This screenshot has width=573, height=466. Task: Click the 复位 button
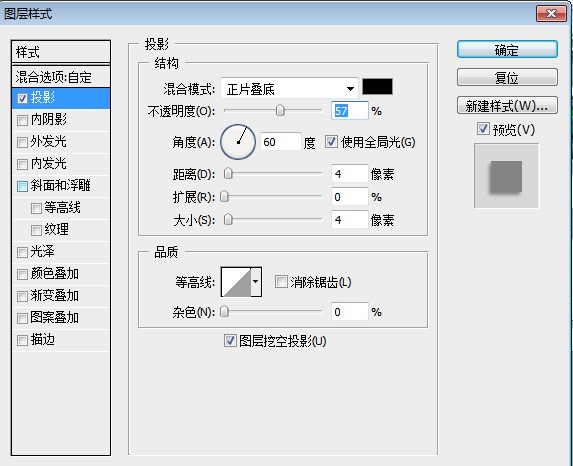tap(507, 77)
